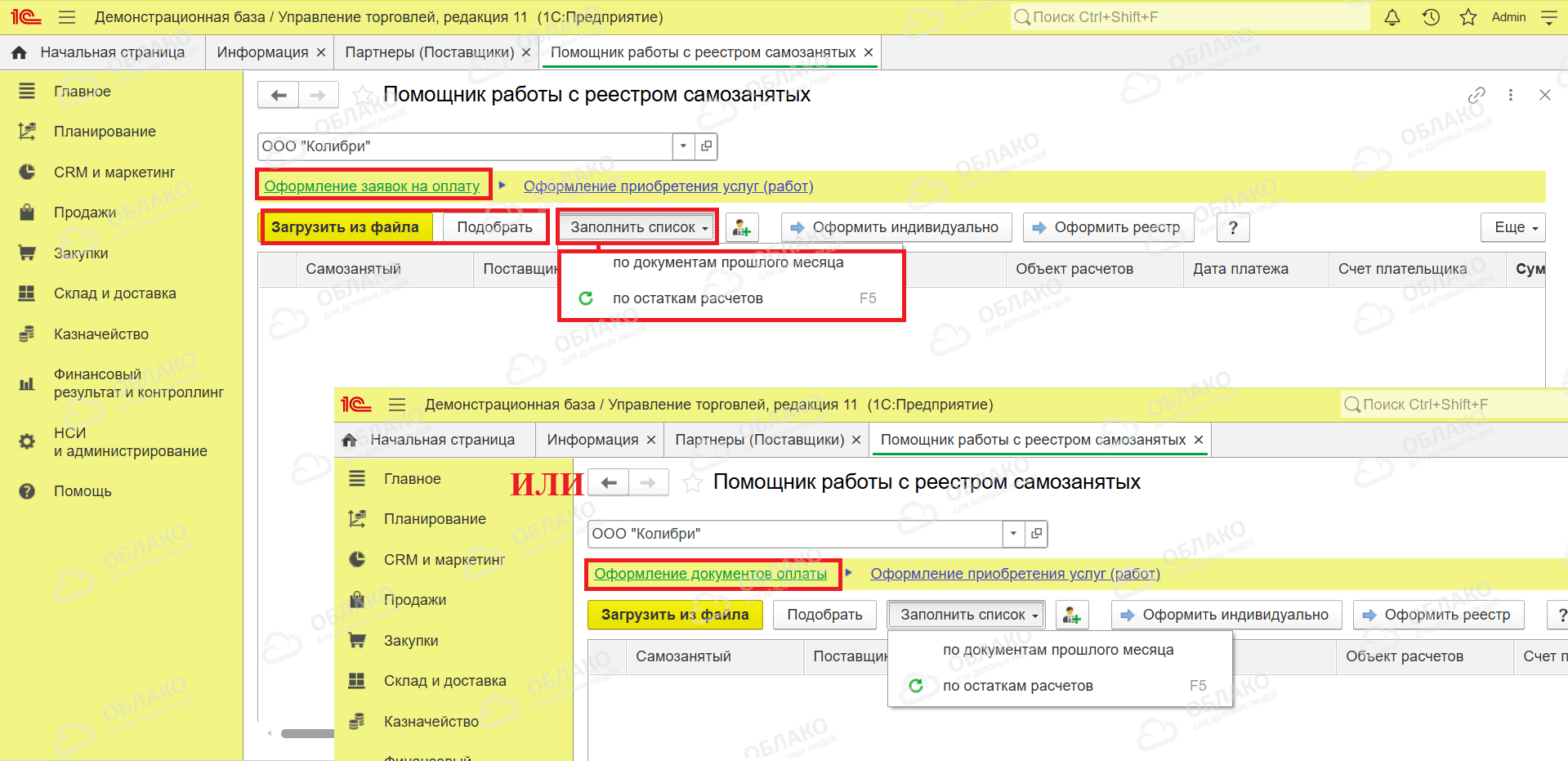Click Объект расчетов column header in top table

1094,269
